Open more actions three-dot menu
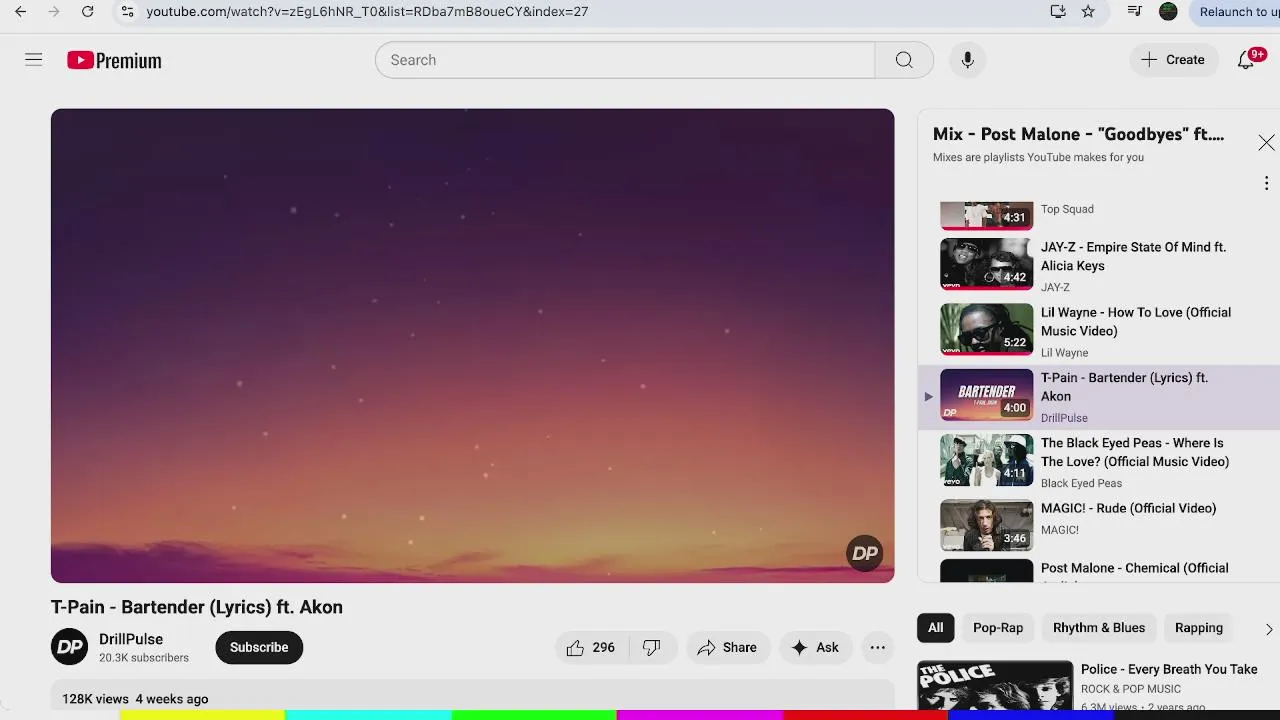 click(877, 647)
